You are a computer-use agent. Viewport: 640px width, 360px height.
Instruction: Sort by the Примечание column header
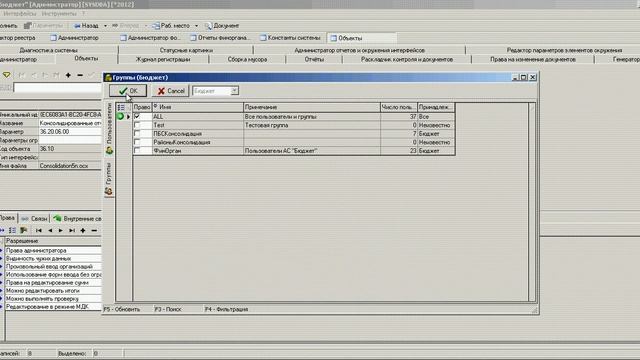point(312,107)
